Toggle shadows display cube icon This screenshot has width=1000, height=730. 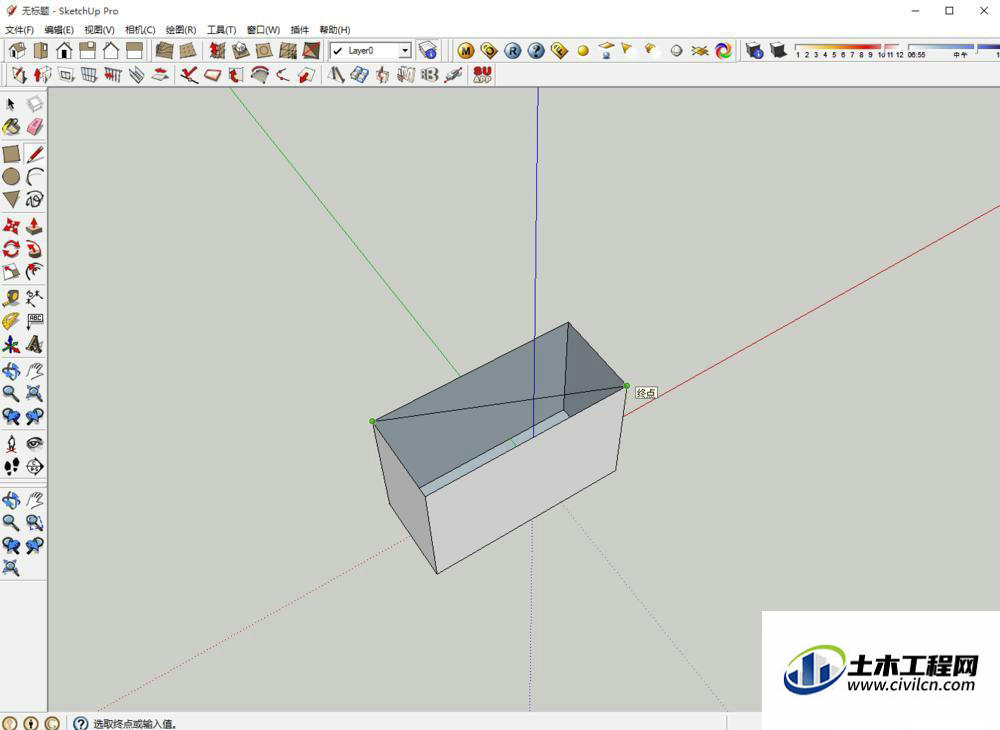777,50
